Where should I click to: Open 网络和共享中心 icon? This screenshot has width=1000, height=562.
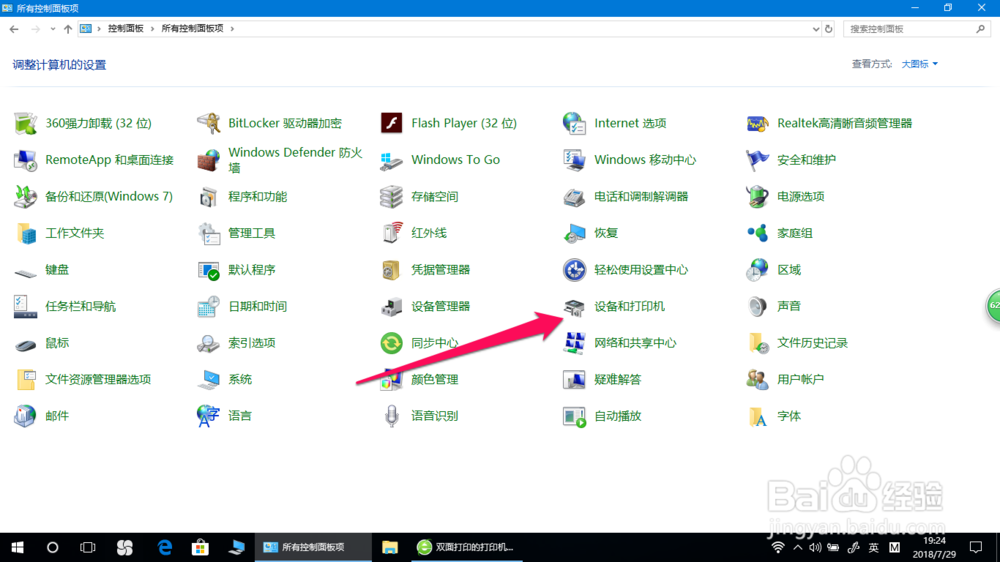coord(574,343)
